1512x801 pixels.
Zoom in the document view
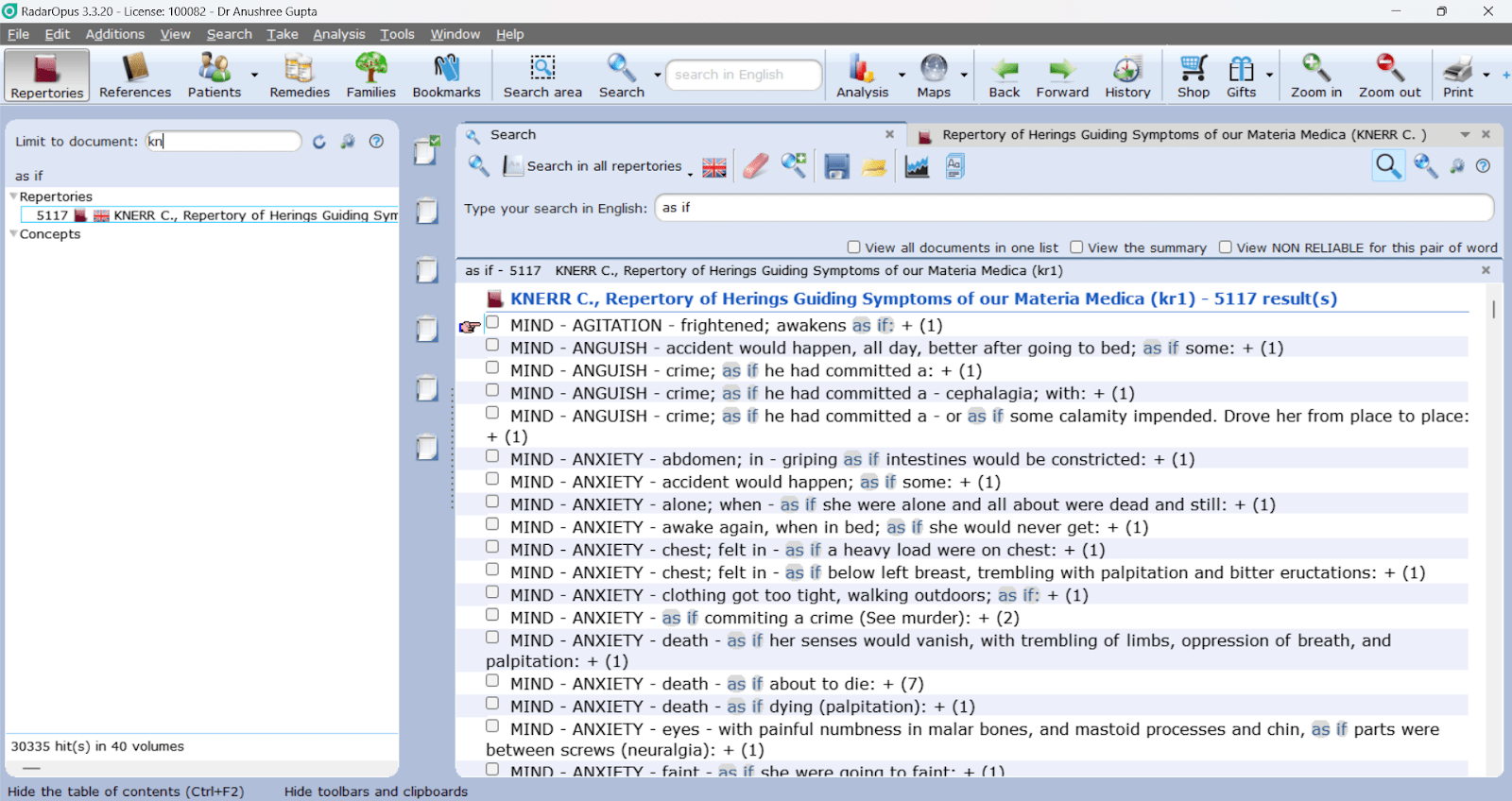(x=1316, y=76)
